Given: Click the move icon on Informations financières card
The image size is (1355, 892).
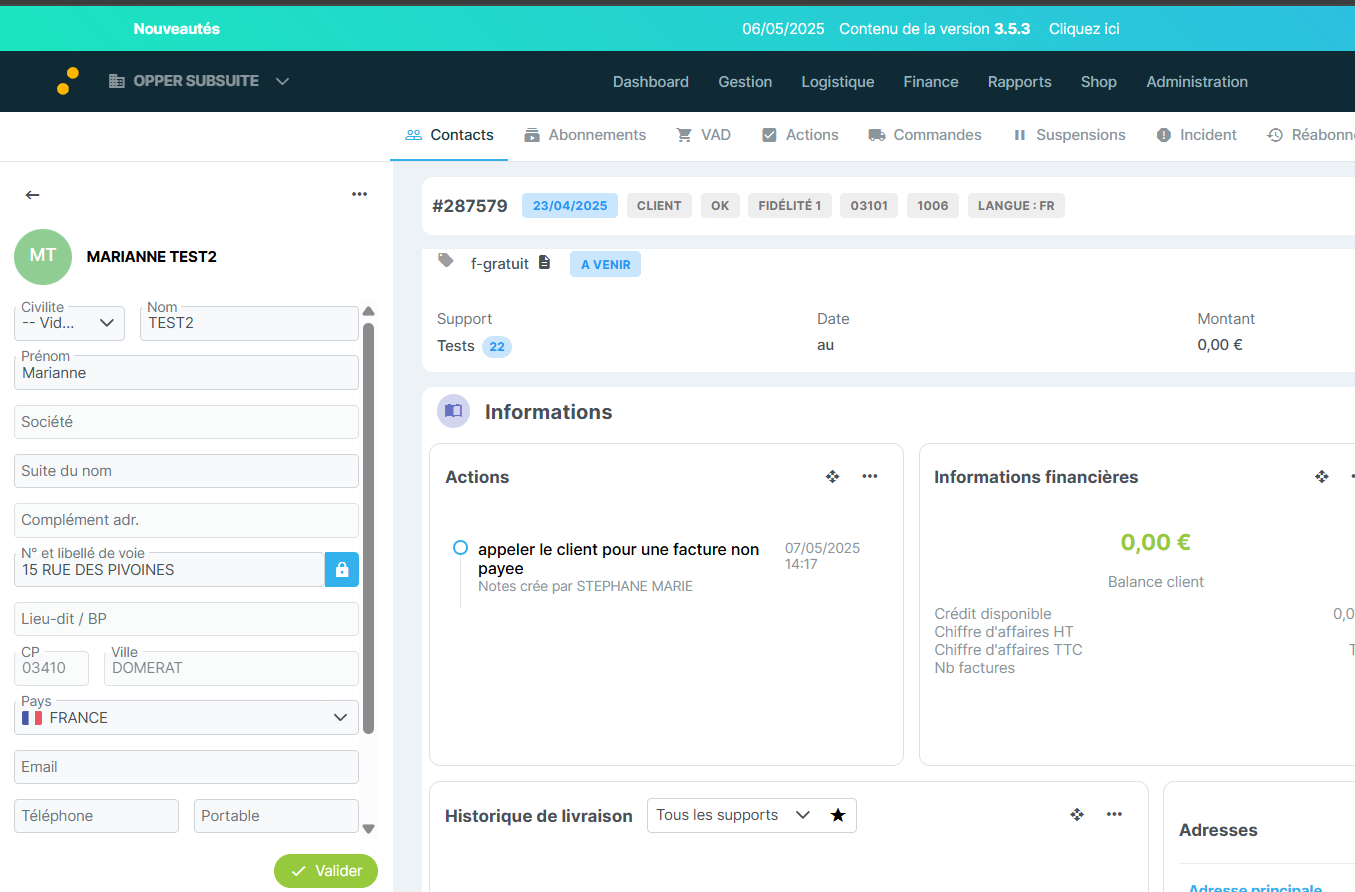Looking at the screenshot, I should 1322,477.
